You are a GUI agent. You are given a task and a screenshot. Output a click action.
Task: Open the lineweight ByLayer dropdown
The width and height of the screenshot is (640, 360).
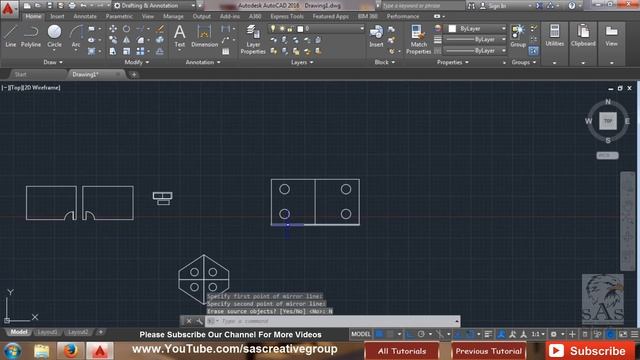[x=476, y=40]
